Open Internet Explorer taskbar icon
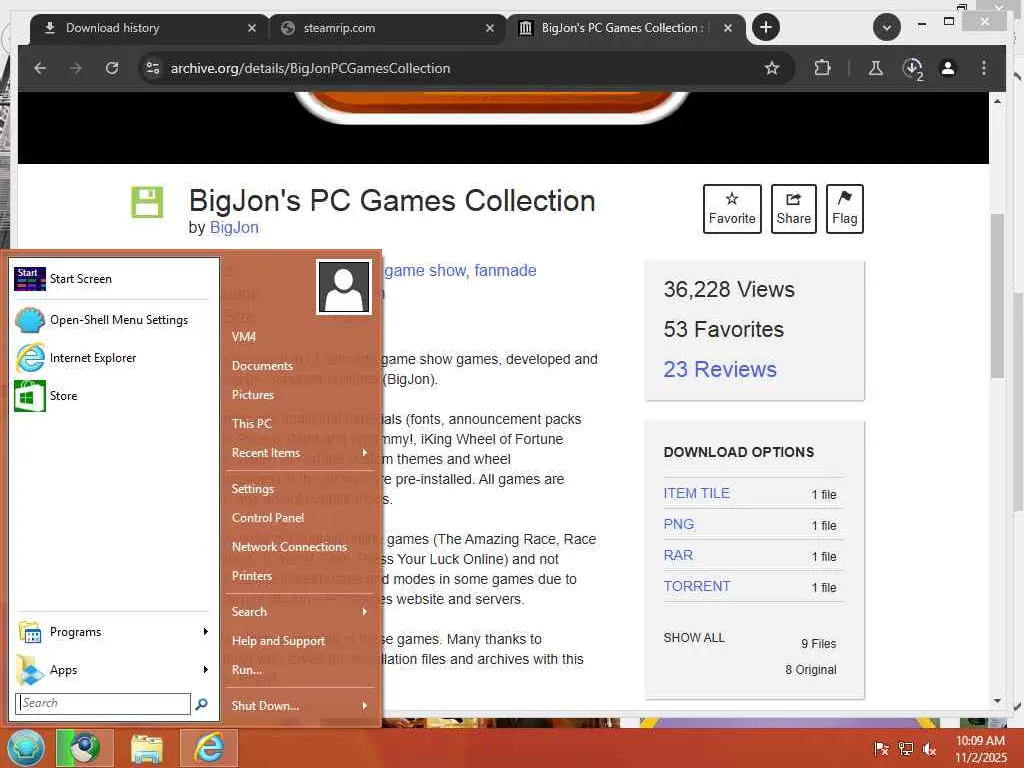 [209, 748]
